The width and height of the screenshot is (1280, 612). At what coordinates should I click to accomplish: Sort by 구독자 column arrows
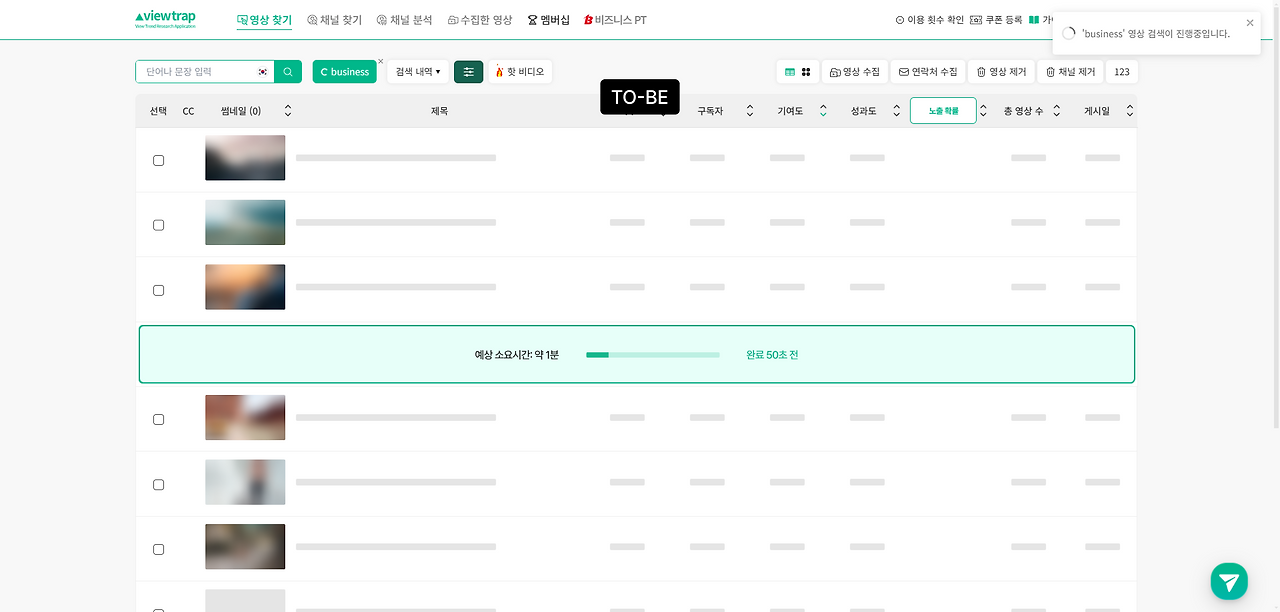pos(750,111)
